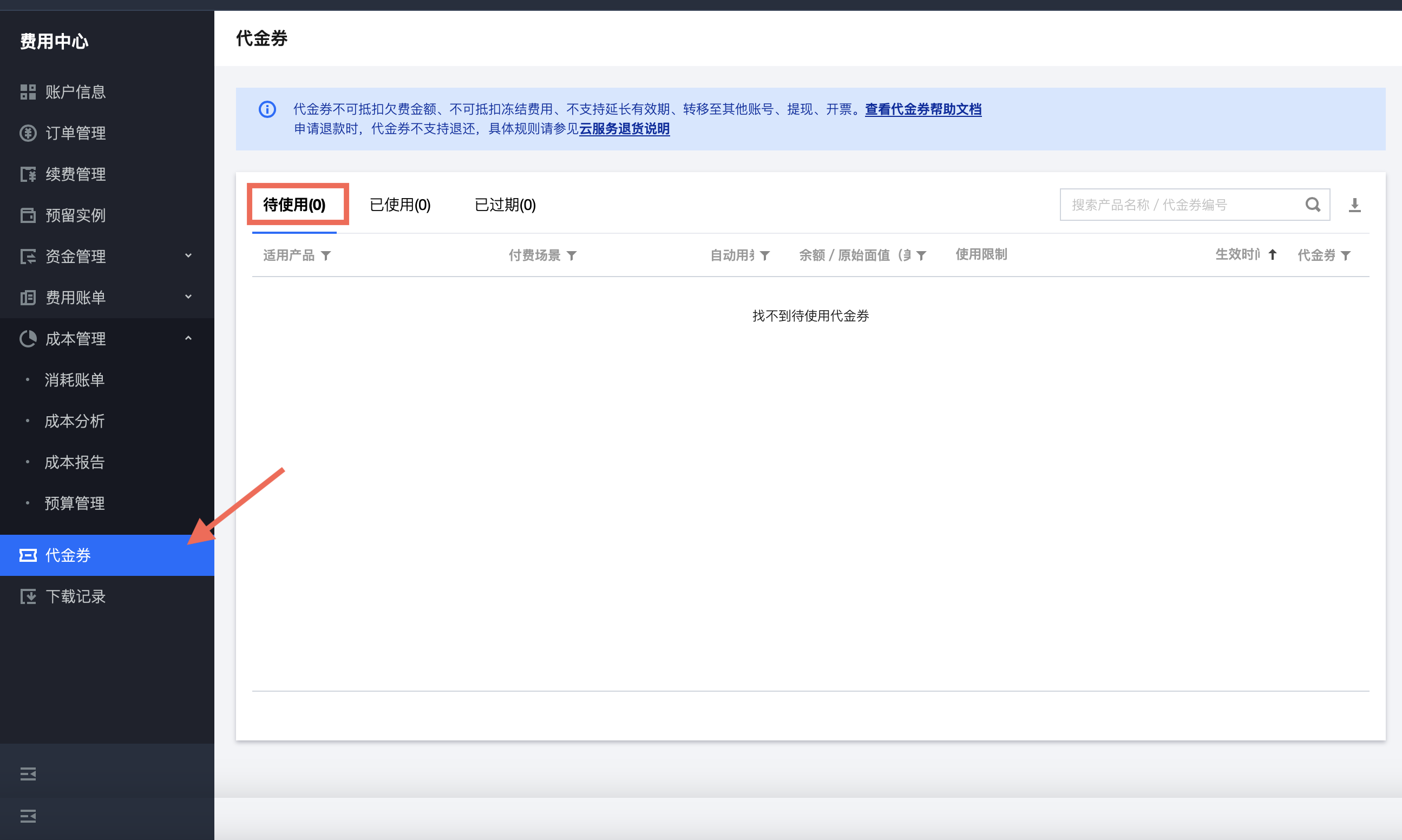Open 云服务退货说明 link
Viewport: 1402px width, 840px height.
(x=624, y=129)
